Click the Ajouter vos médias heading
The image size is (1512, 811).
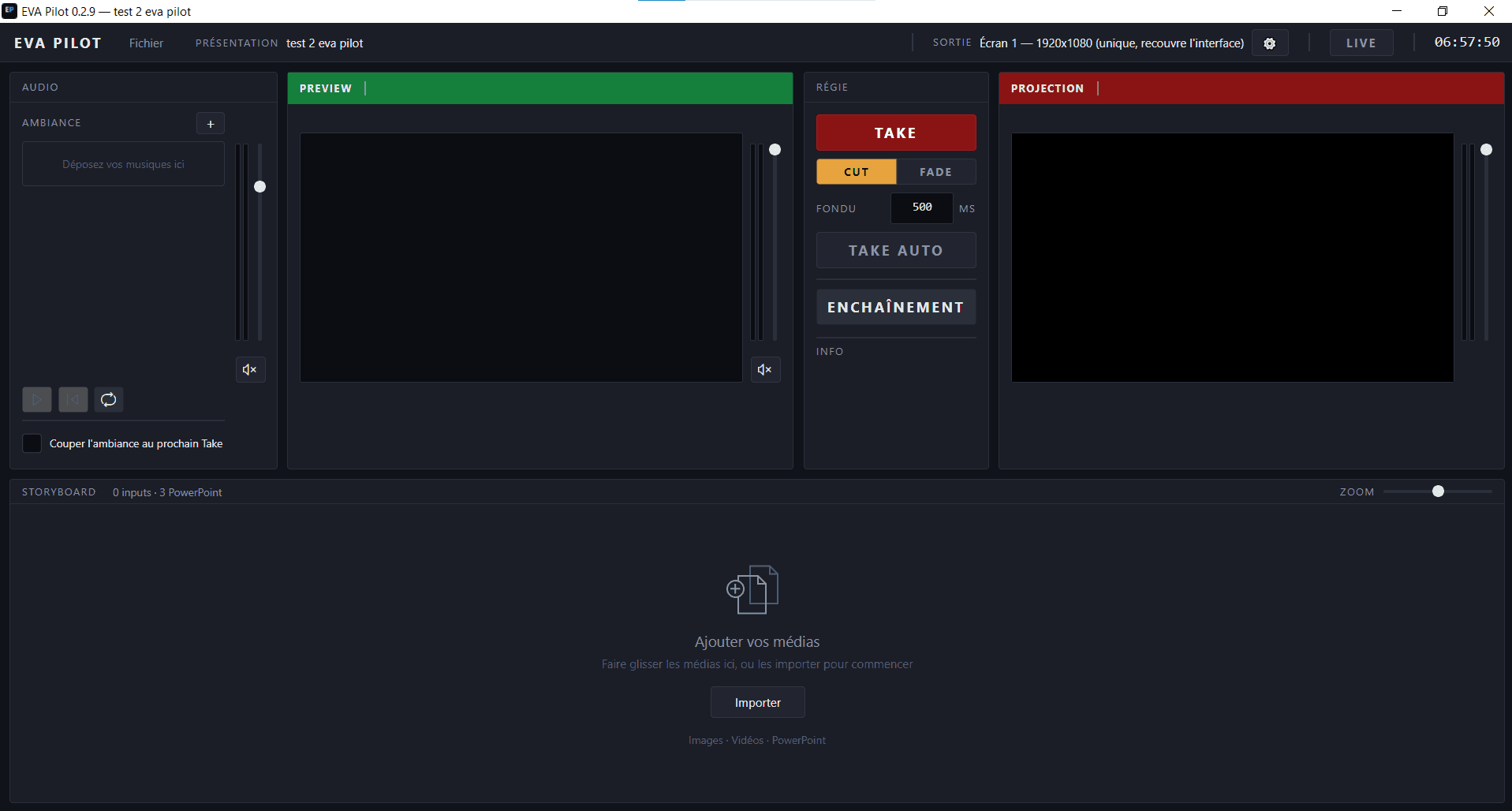pos(757,641)
